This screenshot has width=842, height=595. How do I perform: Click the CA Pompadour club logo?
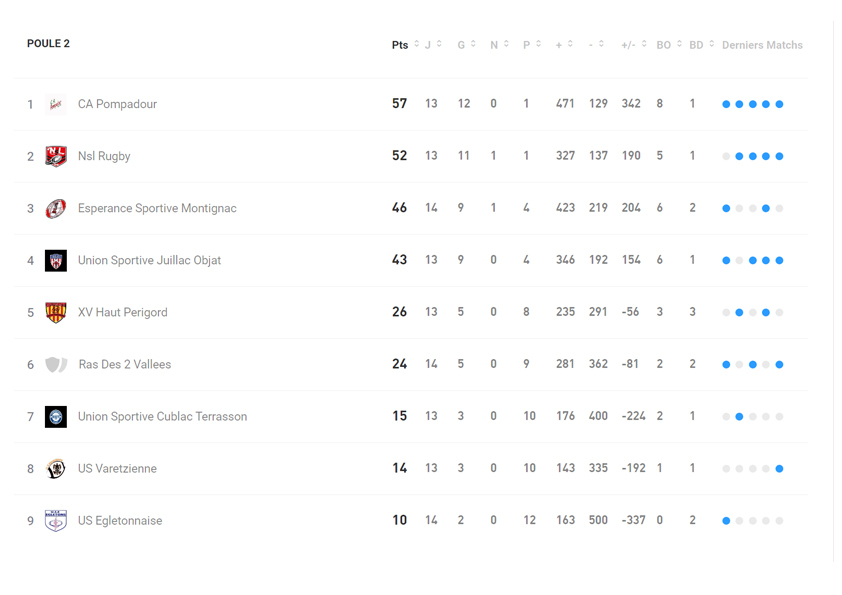click(x=56, y=104)
